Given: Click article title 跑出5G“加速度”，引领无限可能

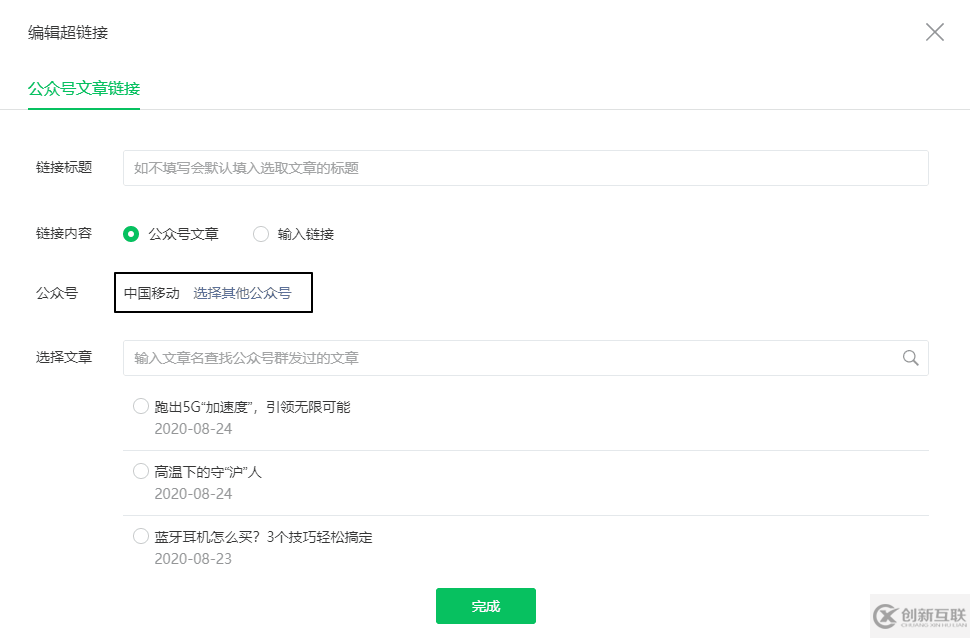Looking at the screenshot, I should coord(252,407).
